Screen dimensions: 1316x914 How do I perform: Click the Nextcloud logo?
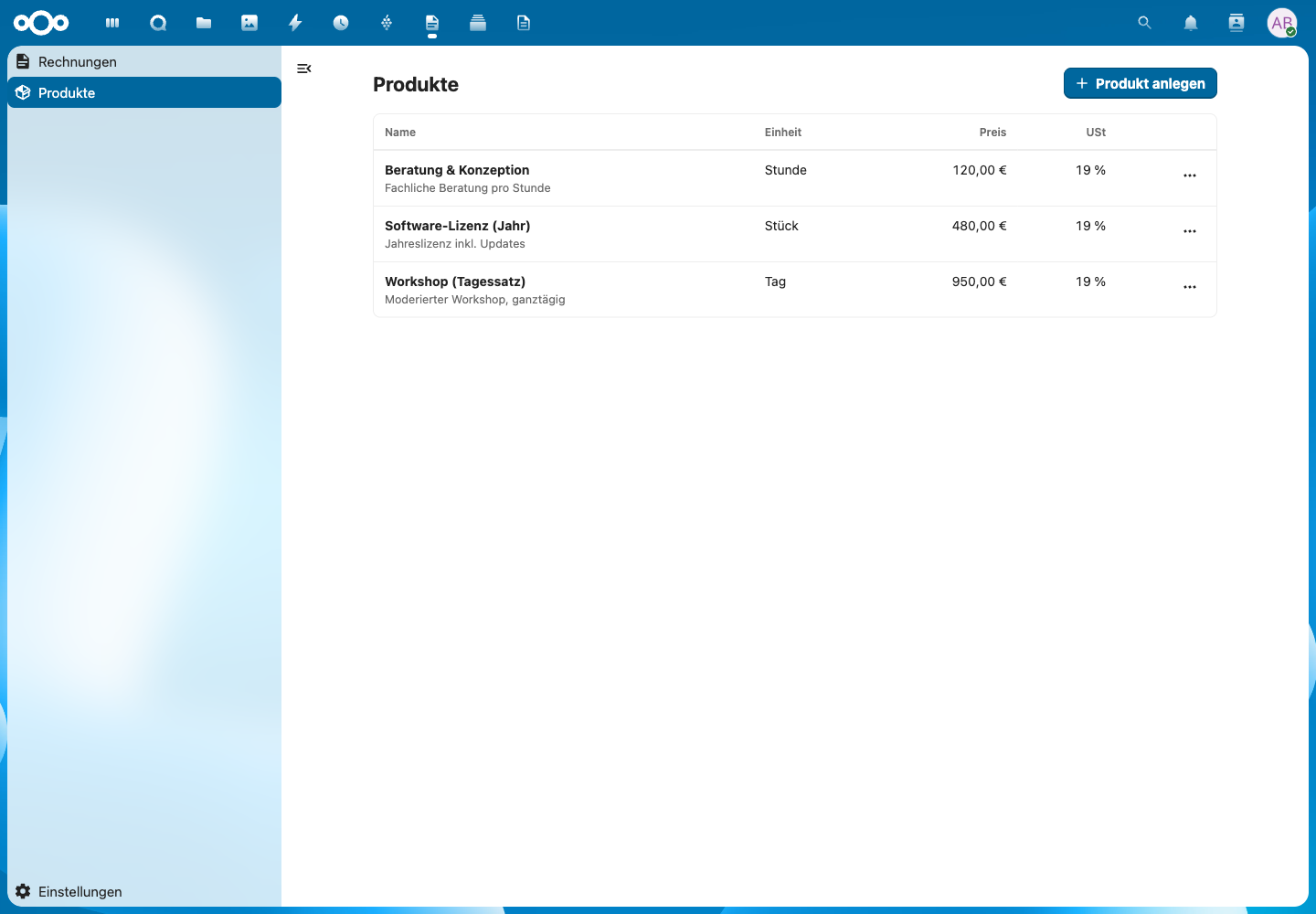coord(41,23)
